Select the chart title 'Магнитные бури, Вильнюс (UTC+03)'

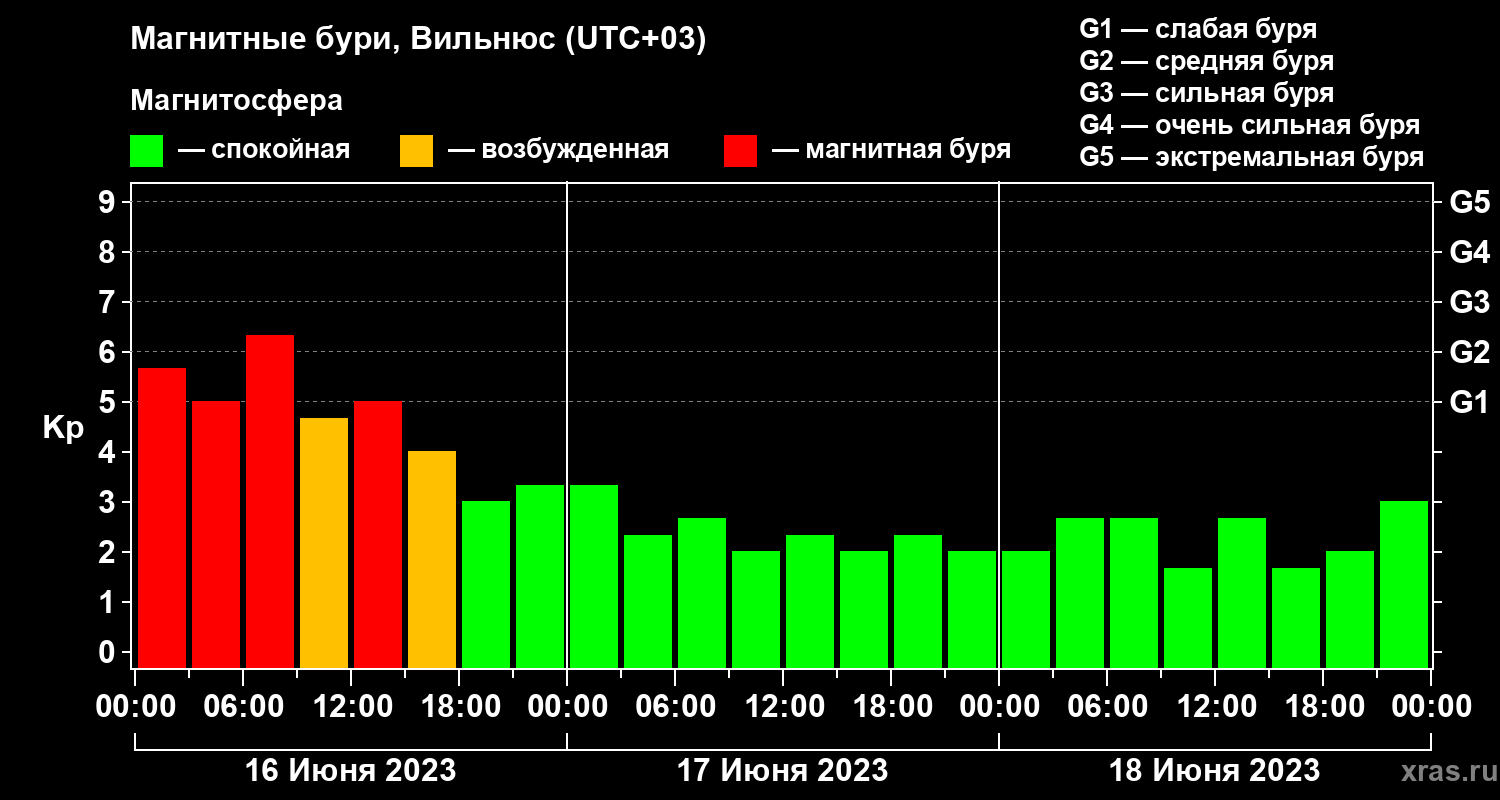point(418,40)
